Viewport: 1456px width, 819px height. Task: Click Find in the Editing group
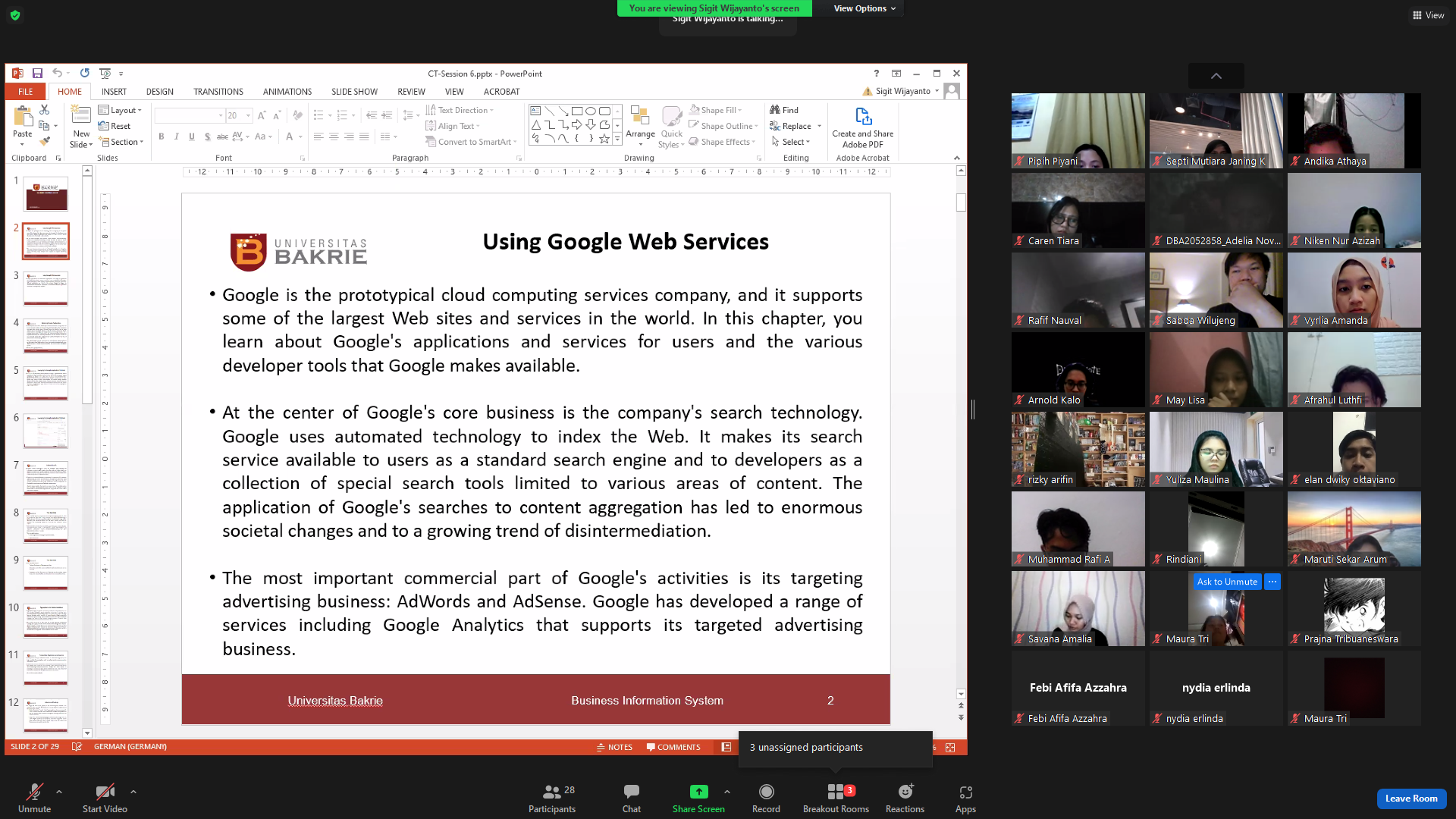coord(784,110)
